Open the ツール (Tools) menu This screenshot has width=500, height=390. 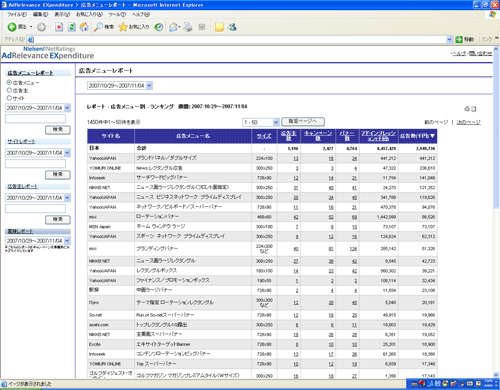[x=117, y=14]
